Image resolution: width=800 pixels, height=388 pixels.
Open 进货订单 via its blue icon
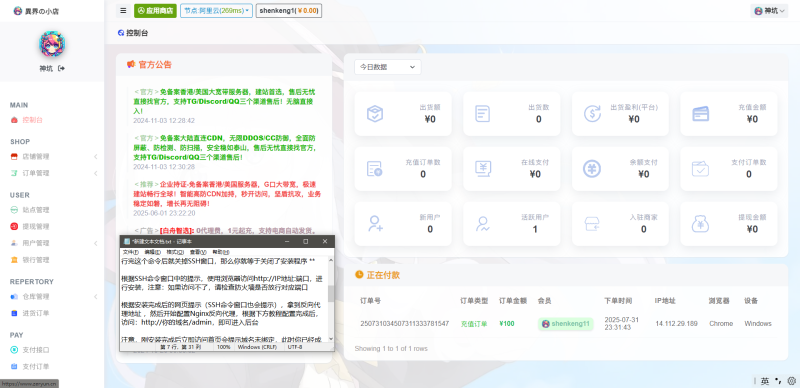14,313
